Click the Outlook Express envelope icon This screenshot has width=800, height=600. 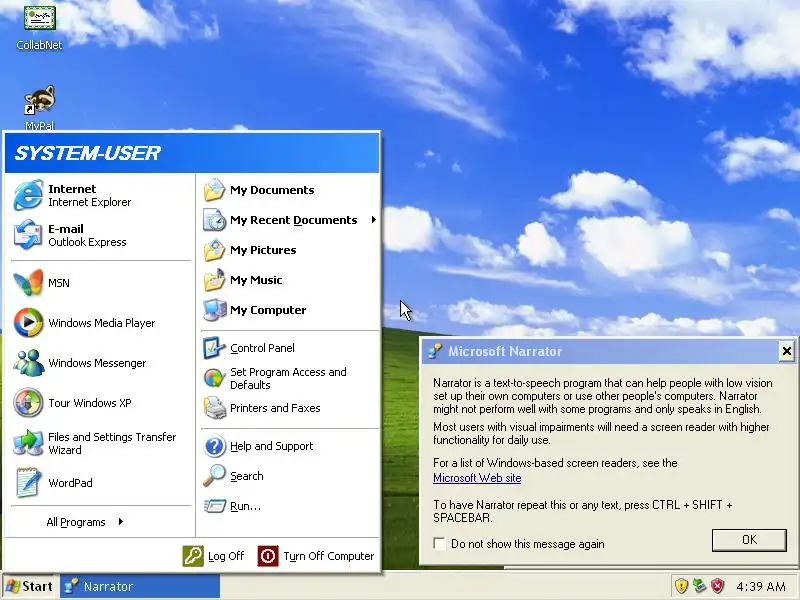(x=28, y=235)
